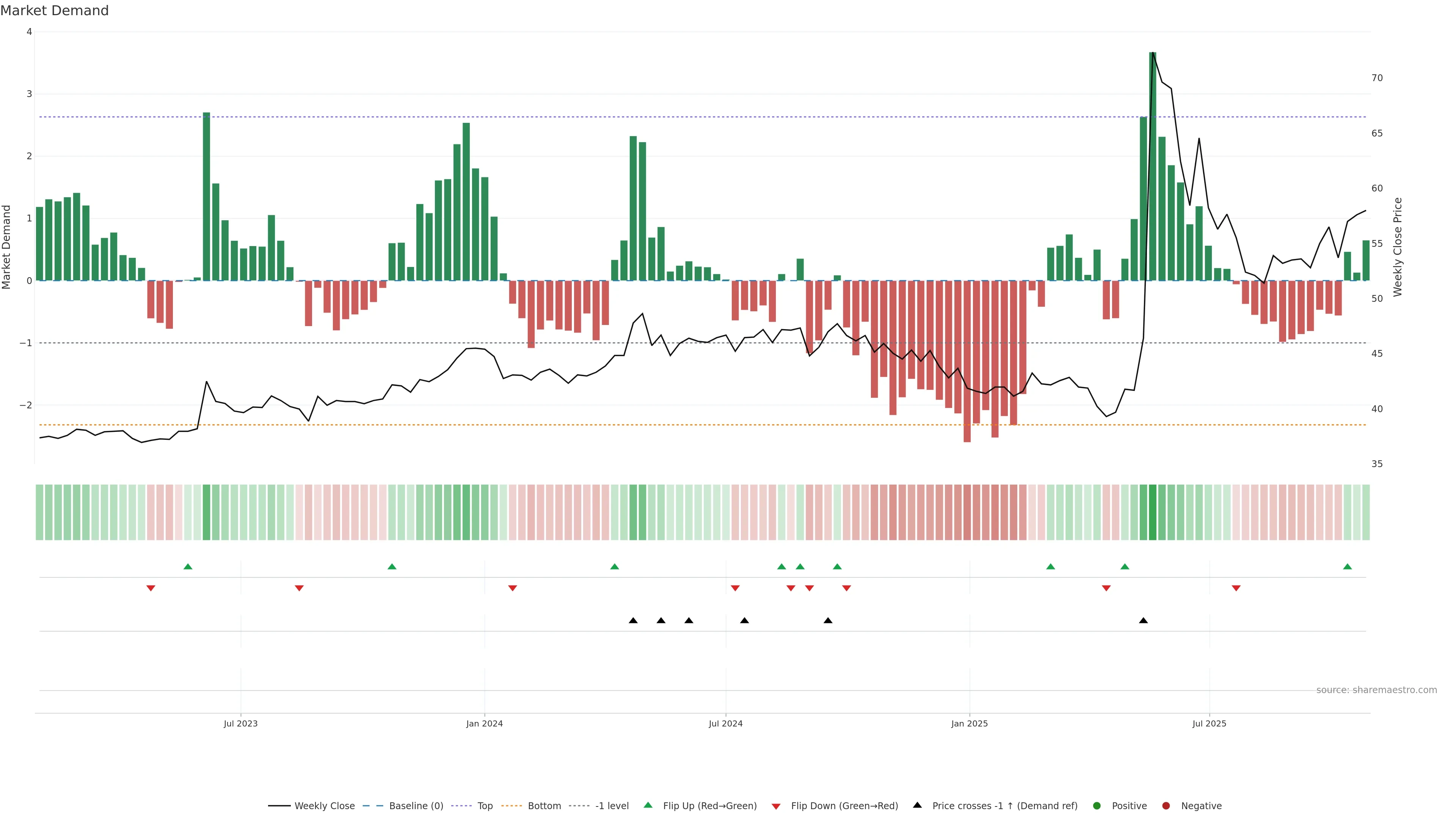Image resolution: width=1456 pixels, height=819 pixels.
Task: Click the leftmost green flip-up triangle marker
Action: point(188,566)
